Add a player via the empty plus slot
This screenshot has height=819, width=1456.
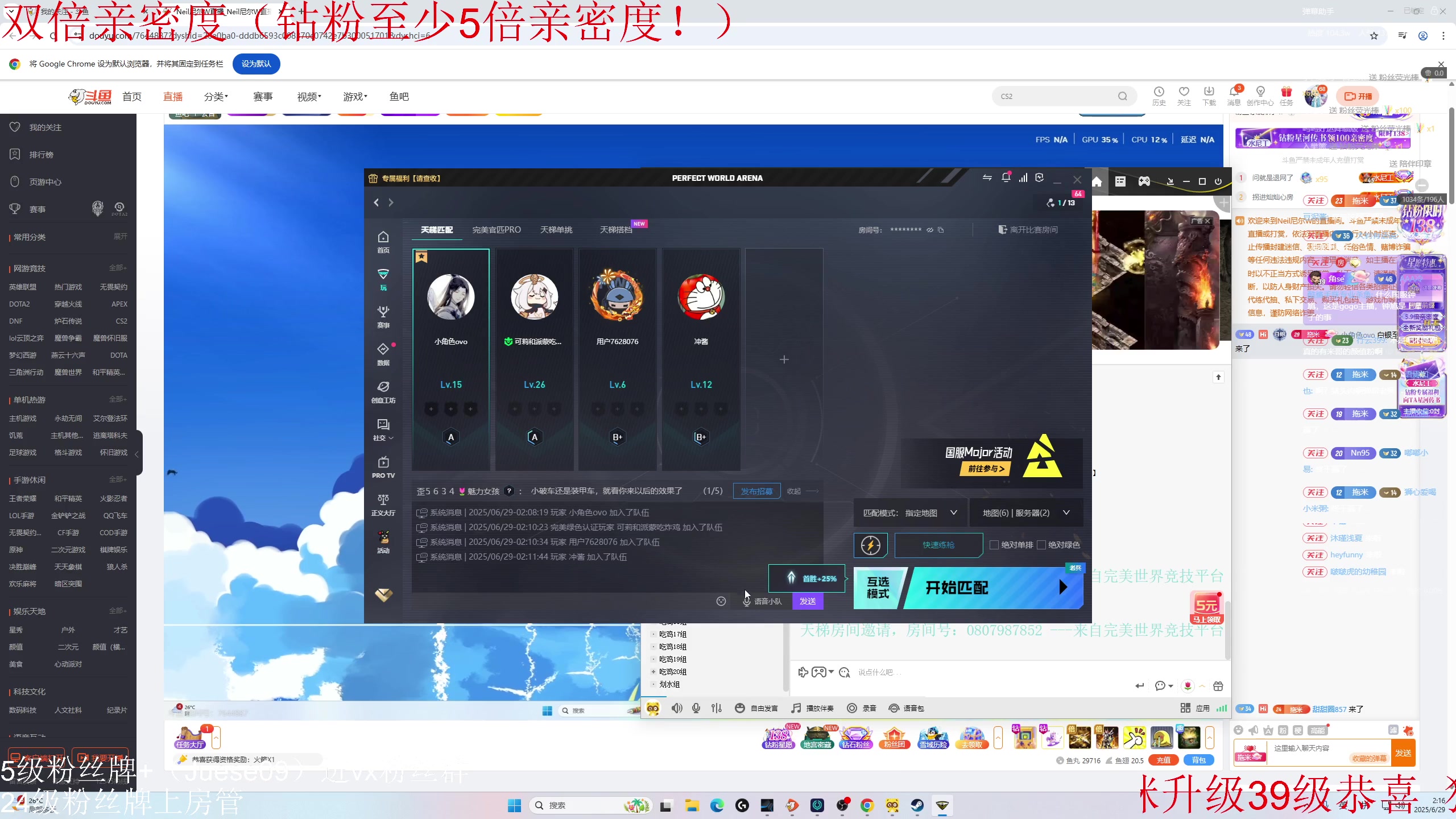(x=784, y=359)
